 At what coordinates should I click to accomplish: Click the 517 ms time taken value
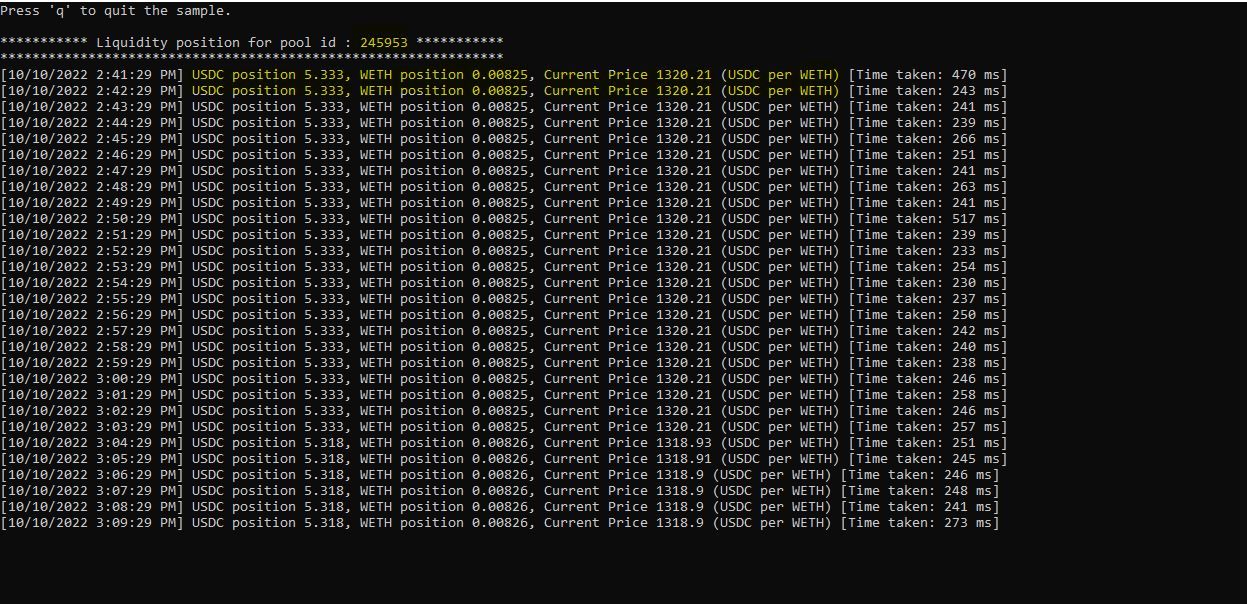[x=975, y=219]
